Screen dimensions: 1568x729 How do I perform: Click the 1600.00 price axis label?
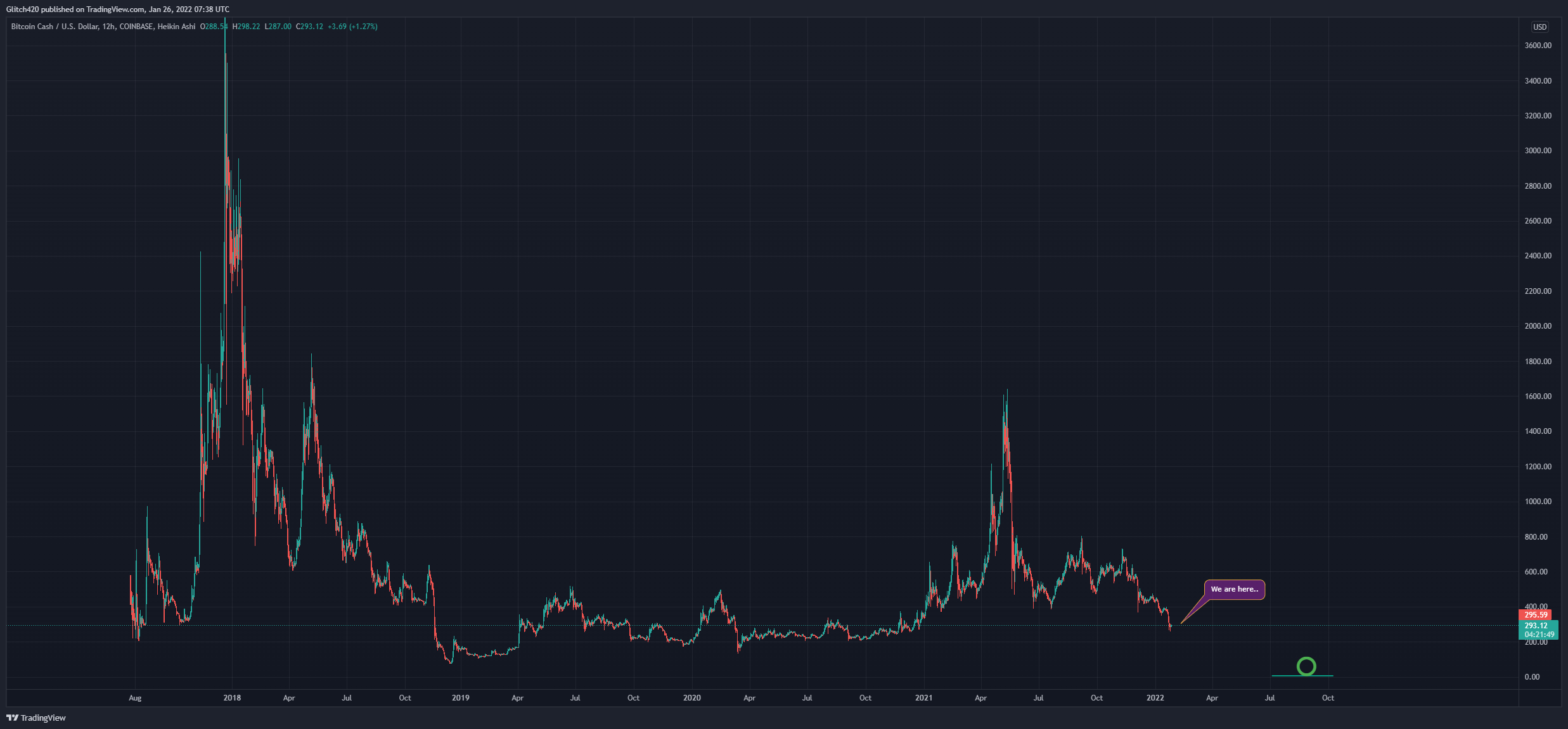point(1538,396)
